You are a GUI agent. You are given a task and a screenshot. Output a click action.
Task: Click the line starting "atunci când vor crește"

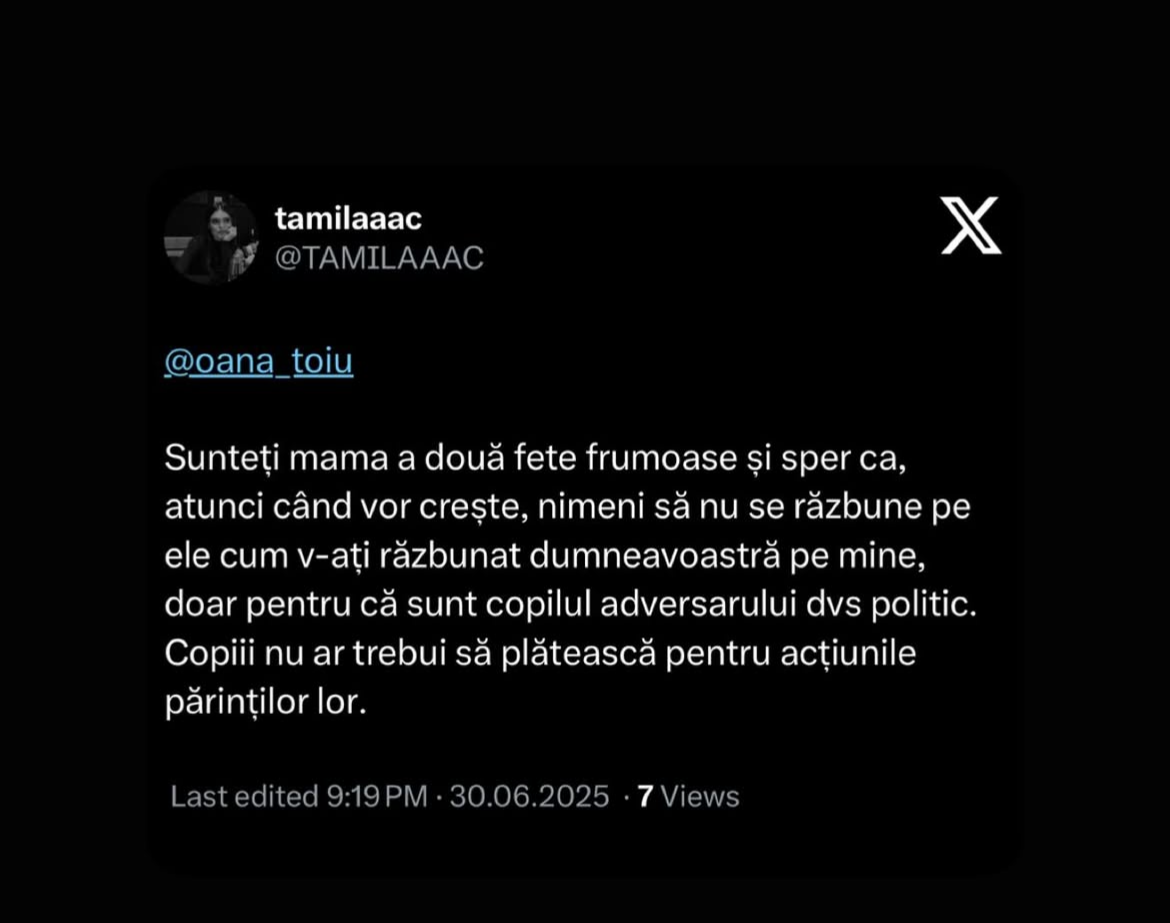pos(567,508)
